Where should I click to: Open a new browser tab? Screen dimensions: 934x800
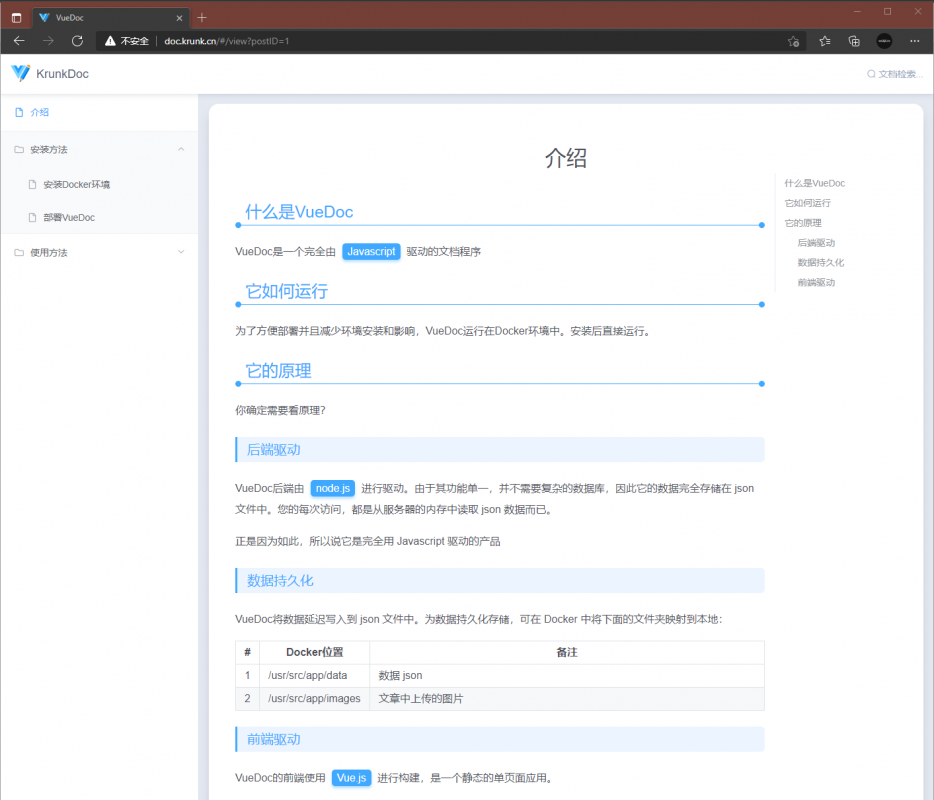point(202,17)
